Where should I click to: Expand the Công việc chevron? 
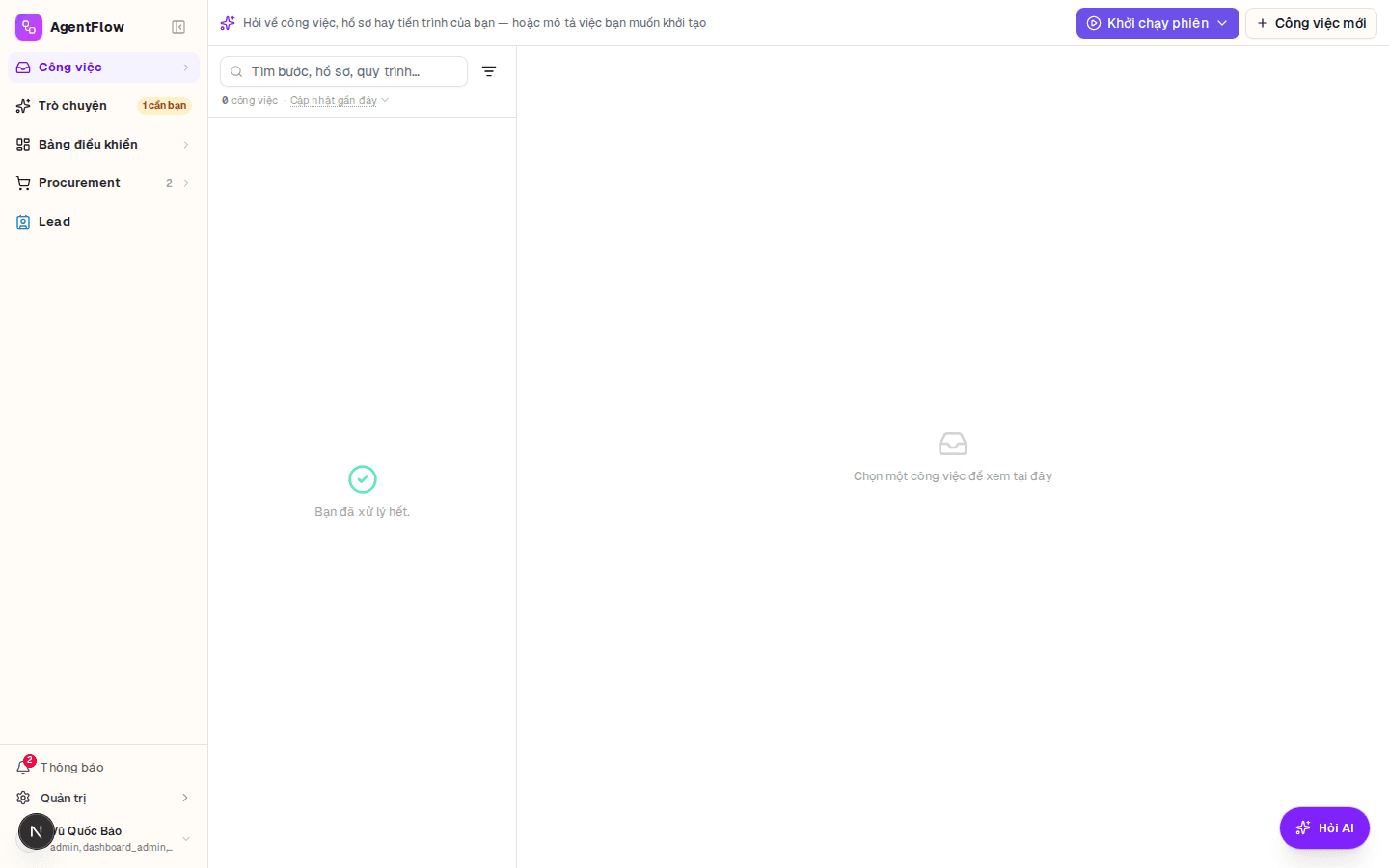tap(186, 68)
